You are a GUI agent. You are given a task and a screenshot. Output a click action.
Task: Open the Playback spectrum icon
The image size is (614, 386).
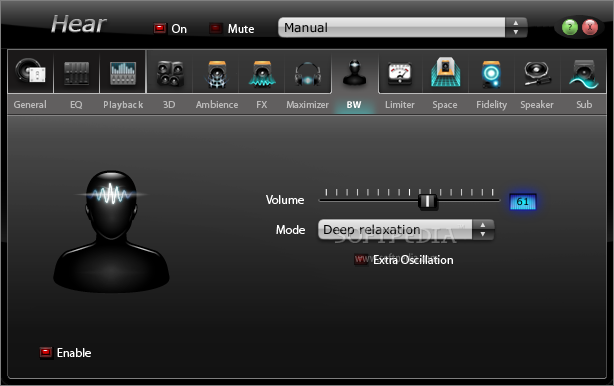tap(123, 73)
